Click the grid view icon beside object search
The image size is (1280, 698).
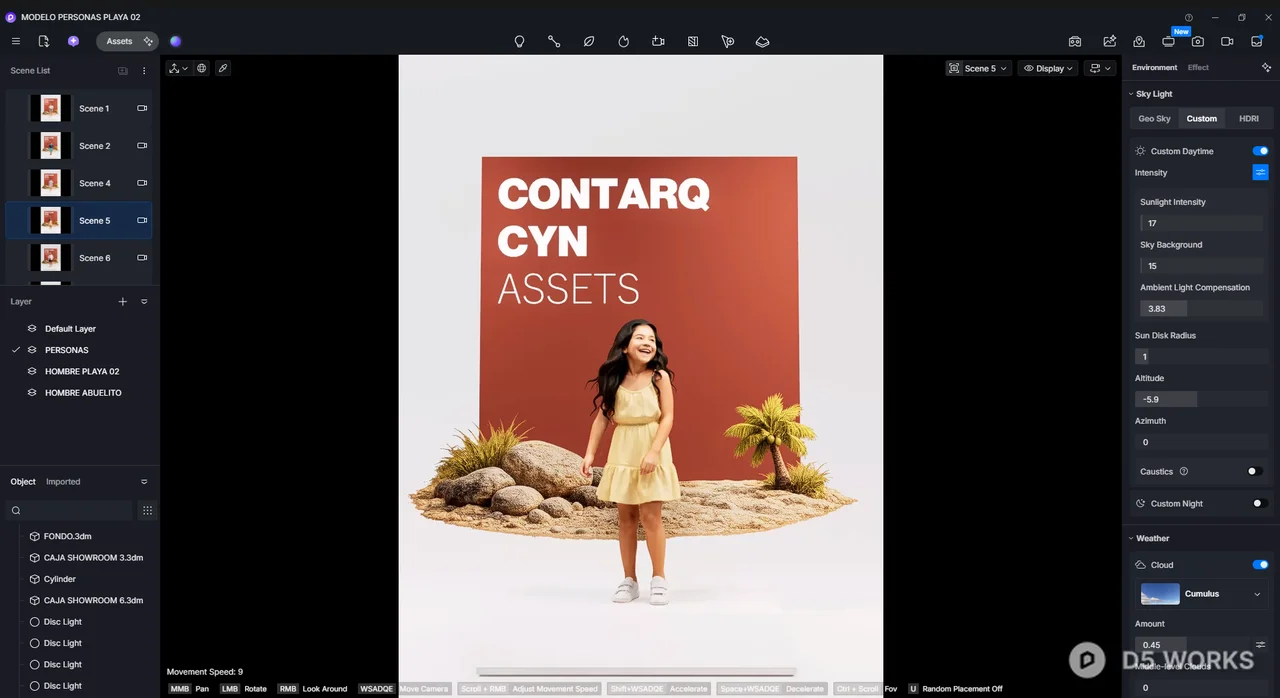[147, 511]
